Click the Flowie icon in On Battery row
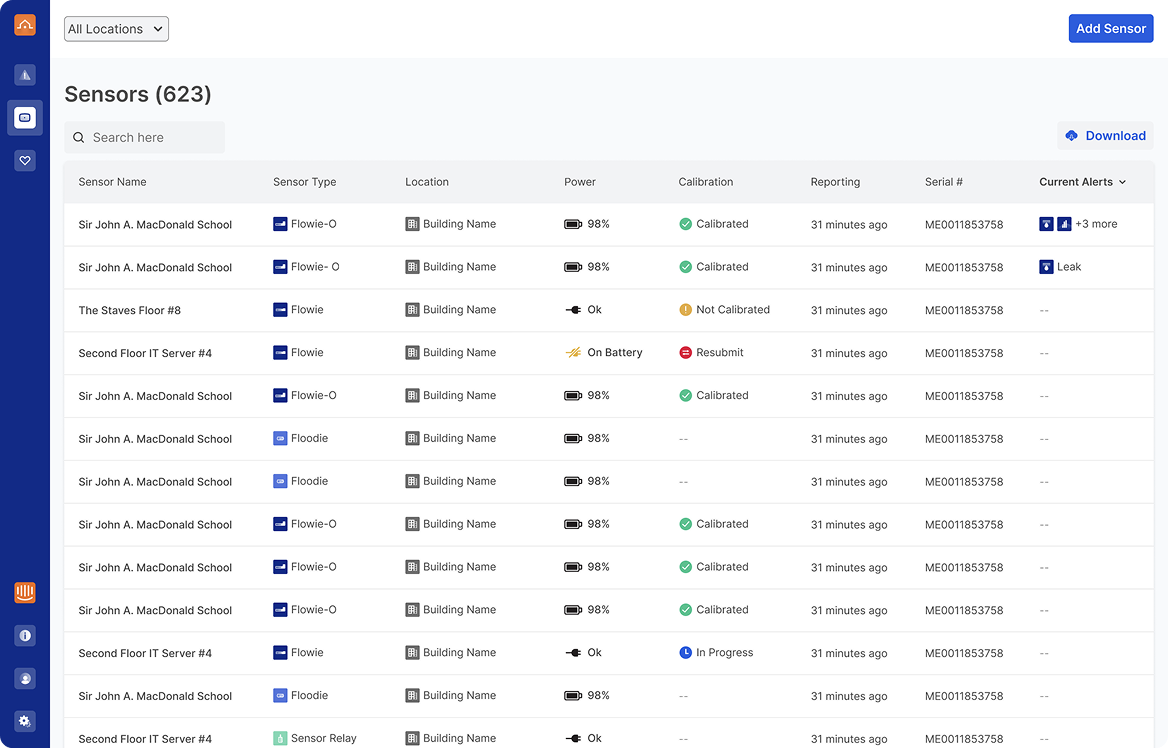The height and width of the screenshot is (749, 1168). (x=280, y=353)
